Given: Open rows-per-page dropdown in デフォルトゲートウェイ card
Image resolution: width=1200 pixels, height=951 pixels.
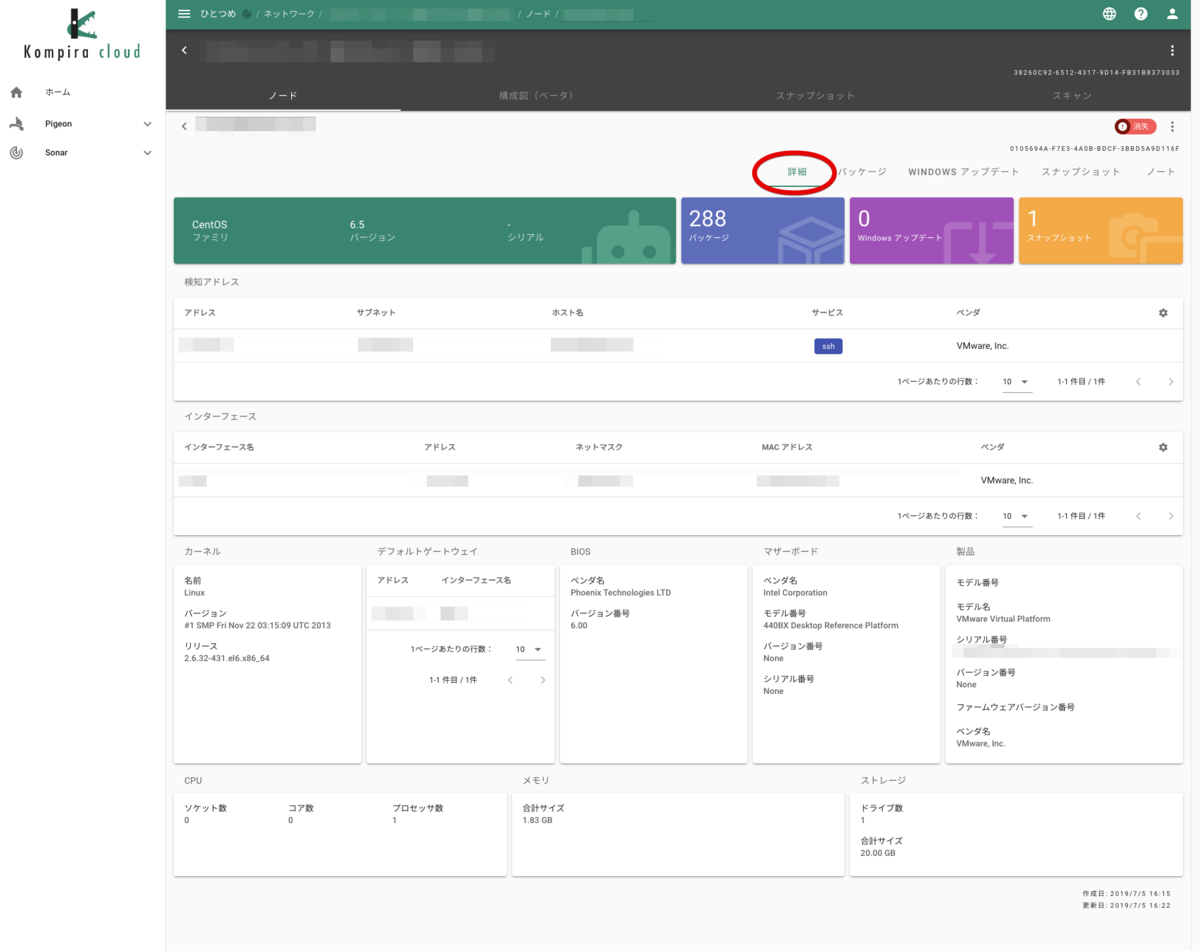Looking at the screenshot, I should (529, 650).
